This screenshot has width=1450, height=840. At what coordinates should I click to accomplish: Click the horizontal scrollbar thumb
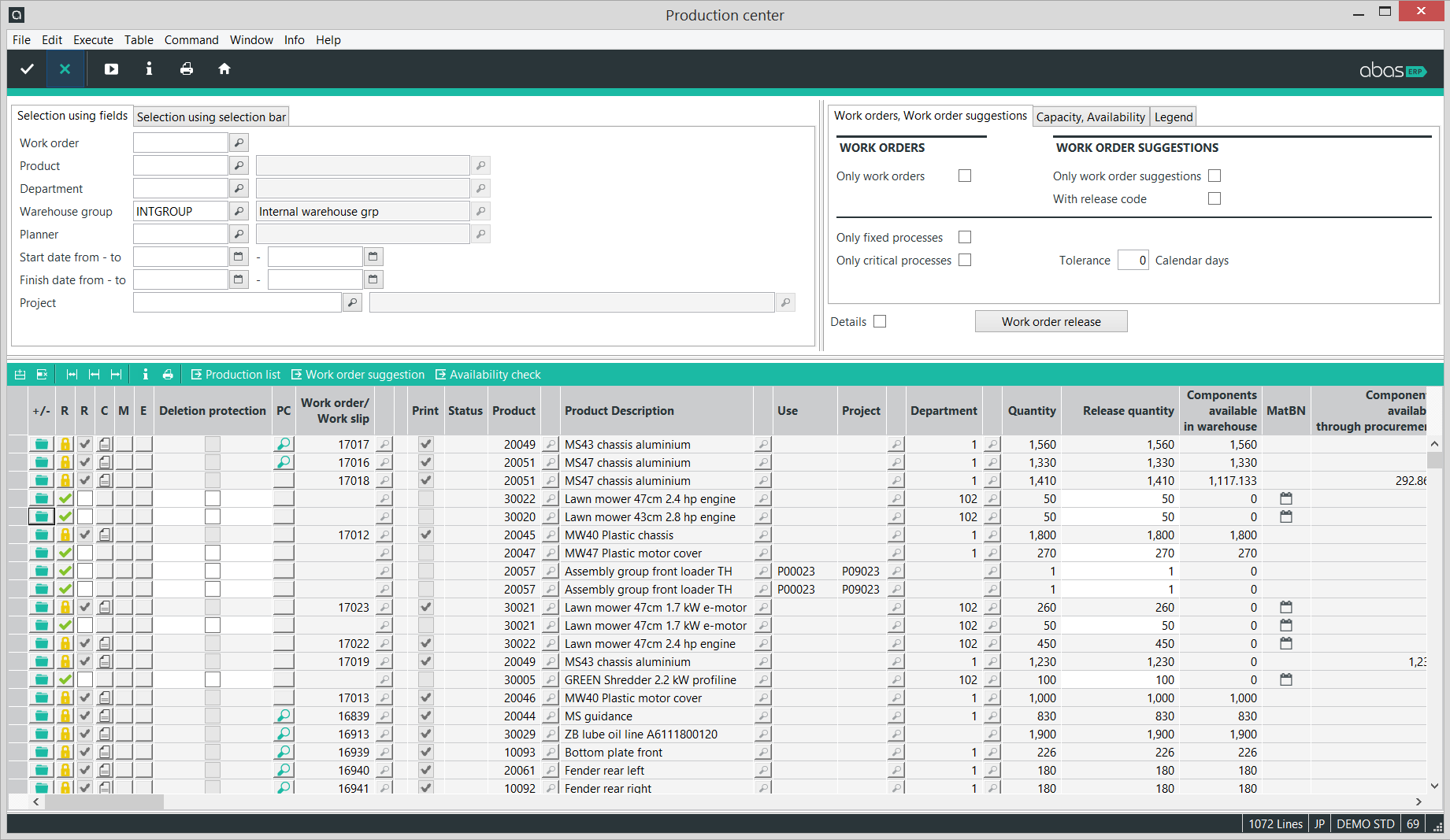104,801
